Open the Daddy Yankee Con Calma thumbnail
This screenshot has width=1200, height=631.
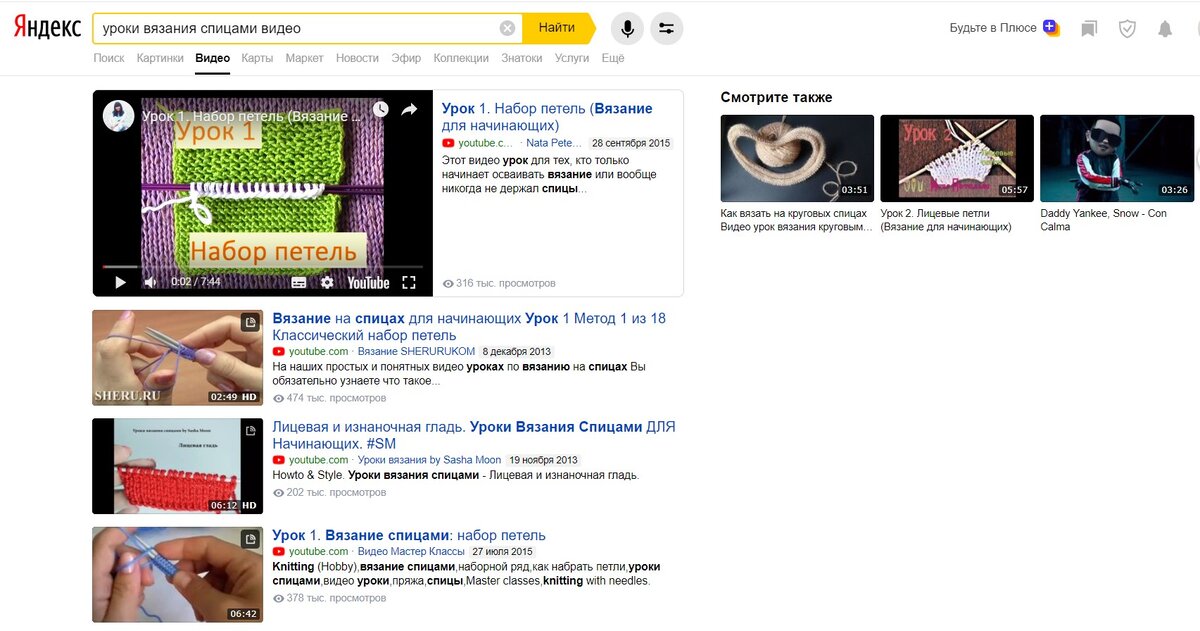1117,158
